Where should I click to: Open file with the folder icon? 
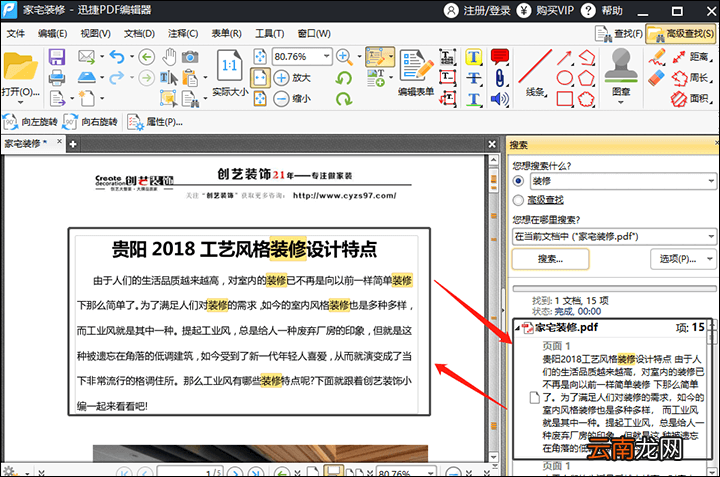click(20, 67)
